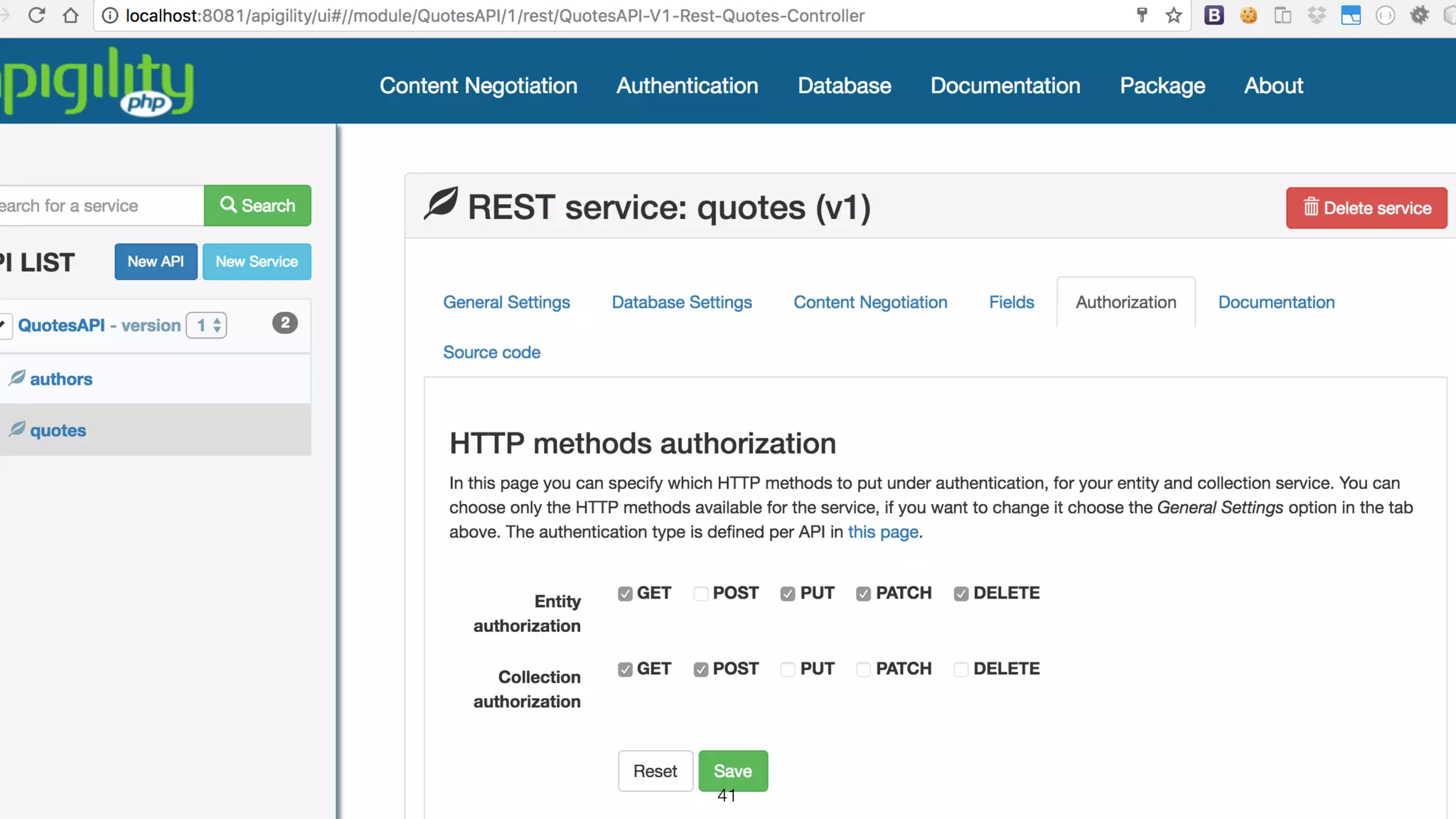
Task: Focus the Search for a service field
Action: tap(100, 206)
